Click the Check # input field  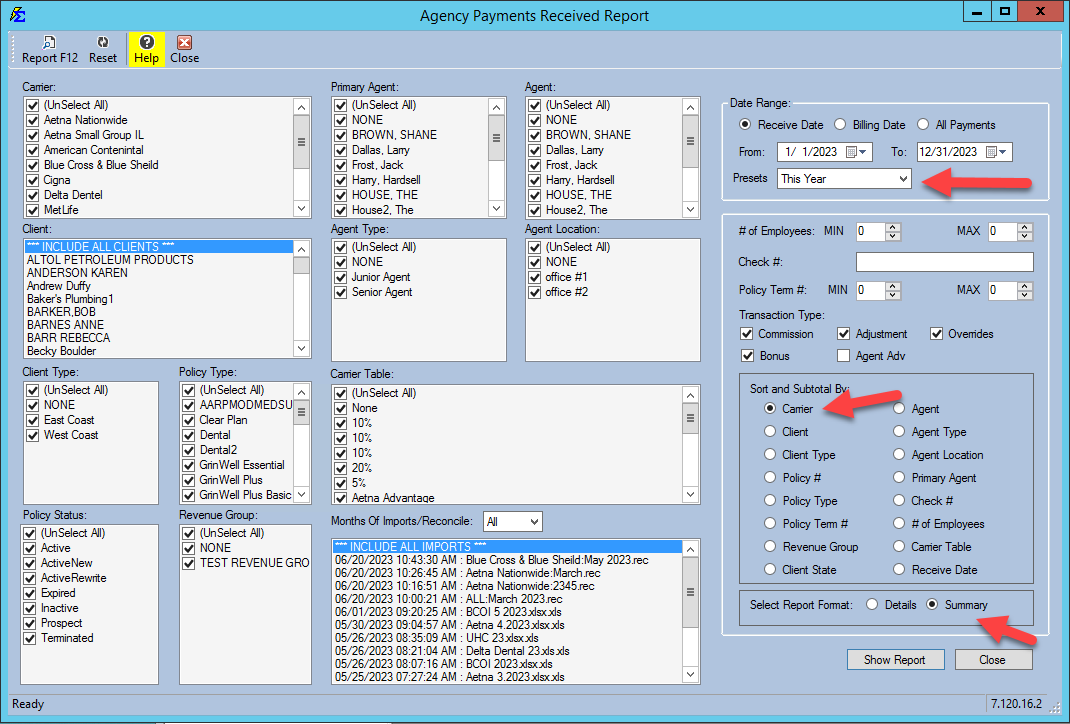click(x=944, y=262)
